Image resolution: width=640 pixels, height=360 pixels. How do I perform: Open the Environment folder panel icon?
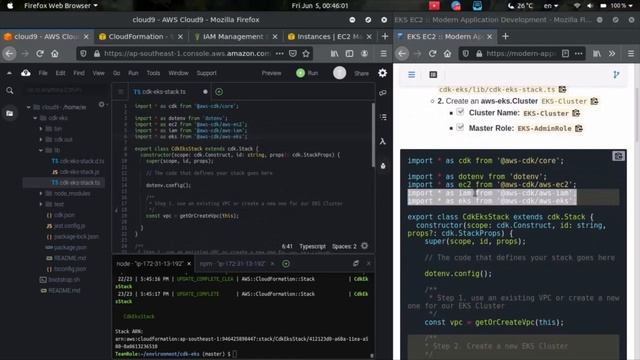pyautogui.click(x=10, y=113)
